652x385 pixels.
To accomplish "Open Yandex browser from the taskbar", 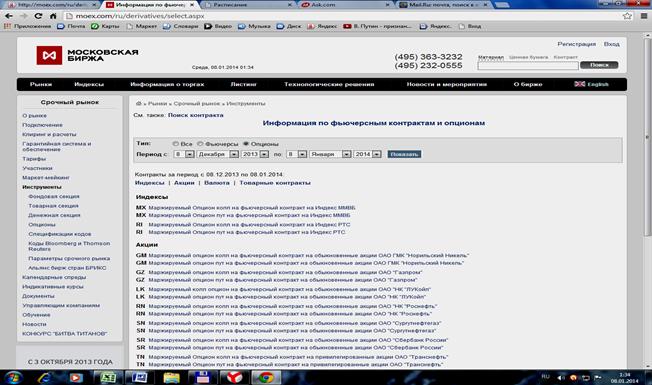I will [x=234, y=378].
